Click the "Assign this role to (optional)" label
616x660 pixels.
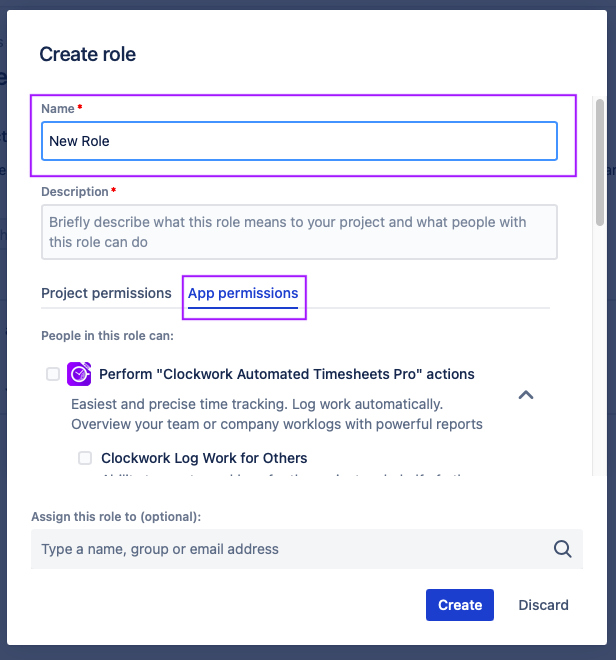[x=116, y=516]
